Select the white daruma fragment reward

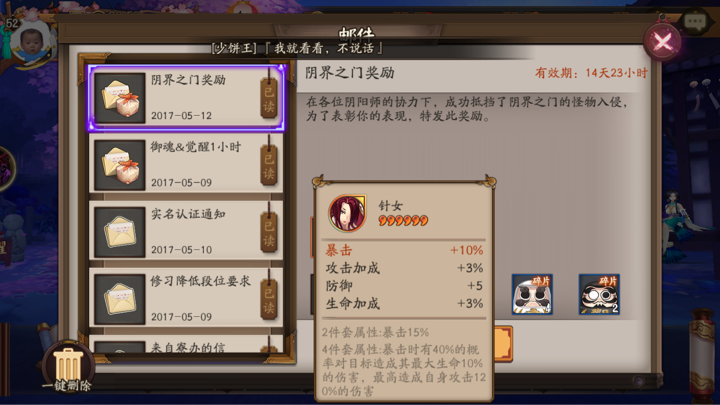[532, 294]
